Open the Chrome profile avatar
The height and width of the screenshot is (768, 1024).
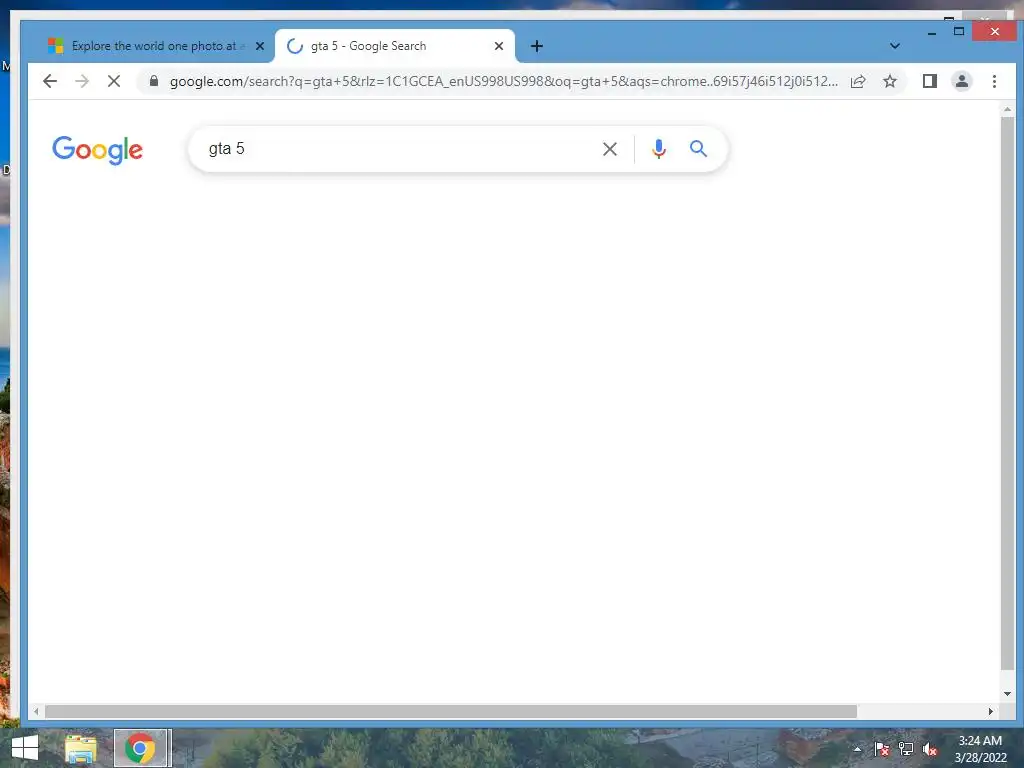962,81
